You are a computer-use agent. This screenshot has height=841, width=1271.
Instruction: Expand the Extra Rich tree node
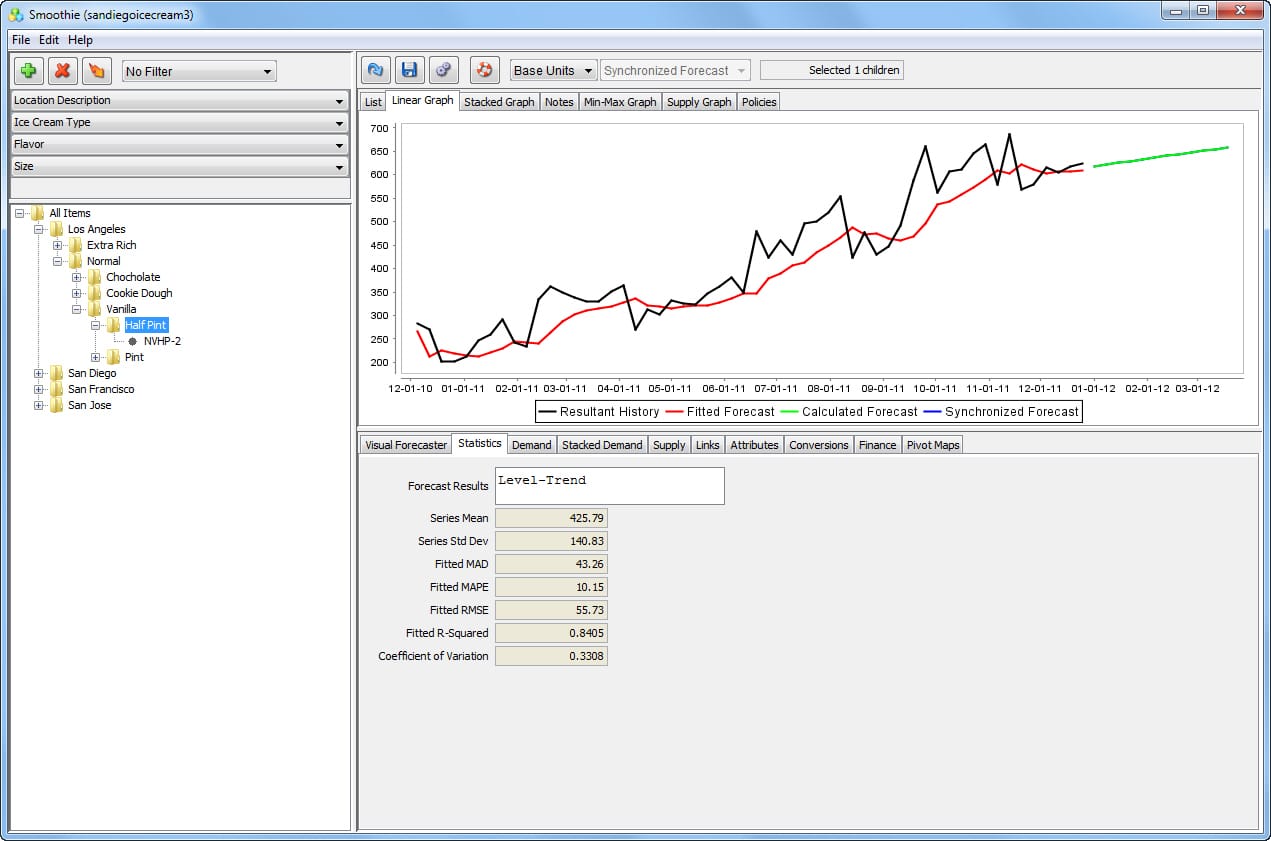tap(58, 245)
